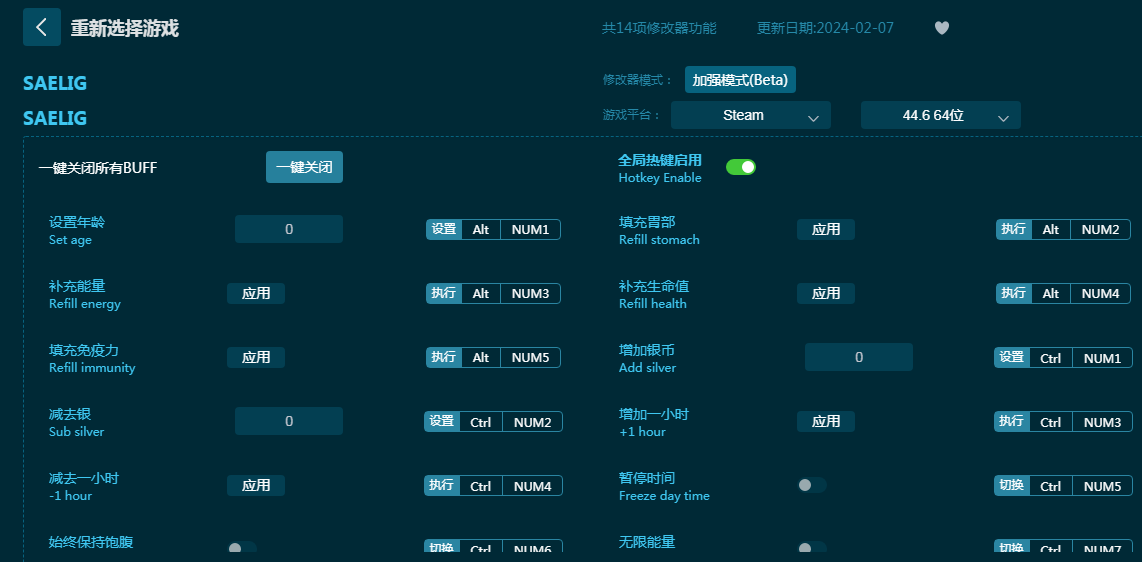Image resolution: width=1142 pixels, height=562 pixels.
Task: Click Alt NUM1 hotkey setting for Set age
Action: (493, 230)
